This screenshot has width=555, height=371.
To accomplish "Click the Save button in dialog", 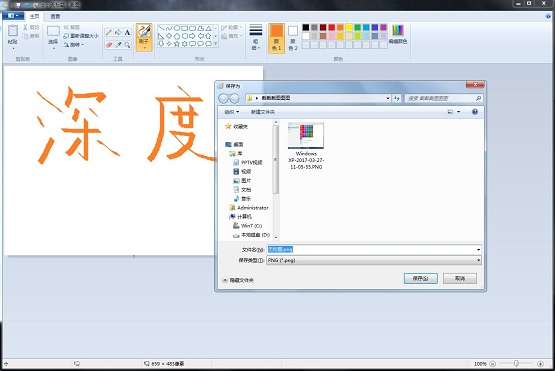I will pos(420,279).
